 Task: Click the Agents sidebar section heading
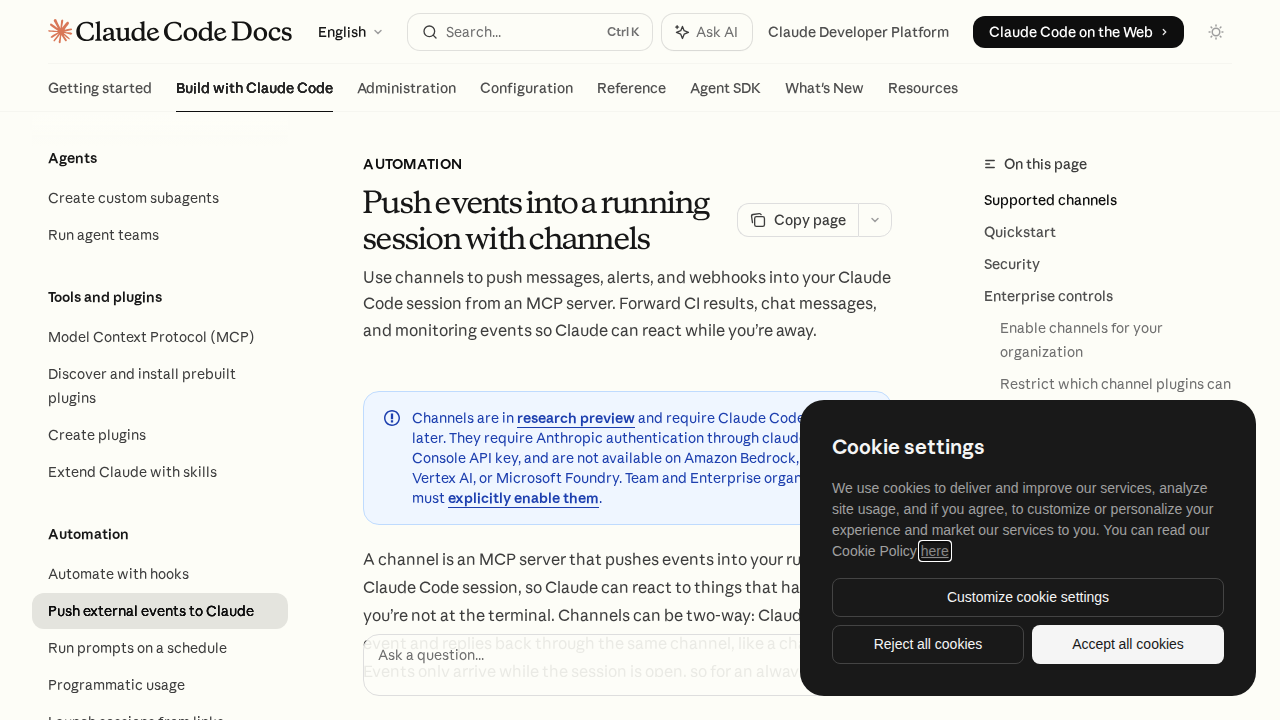click(73, 158)
